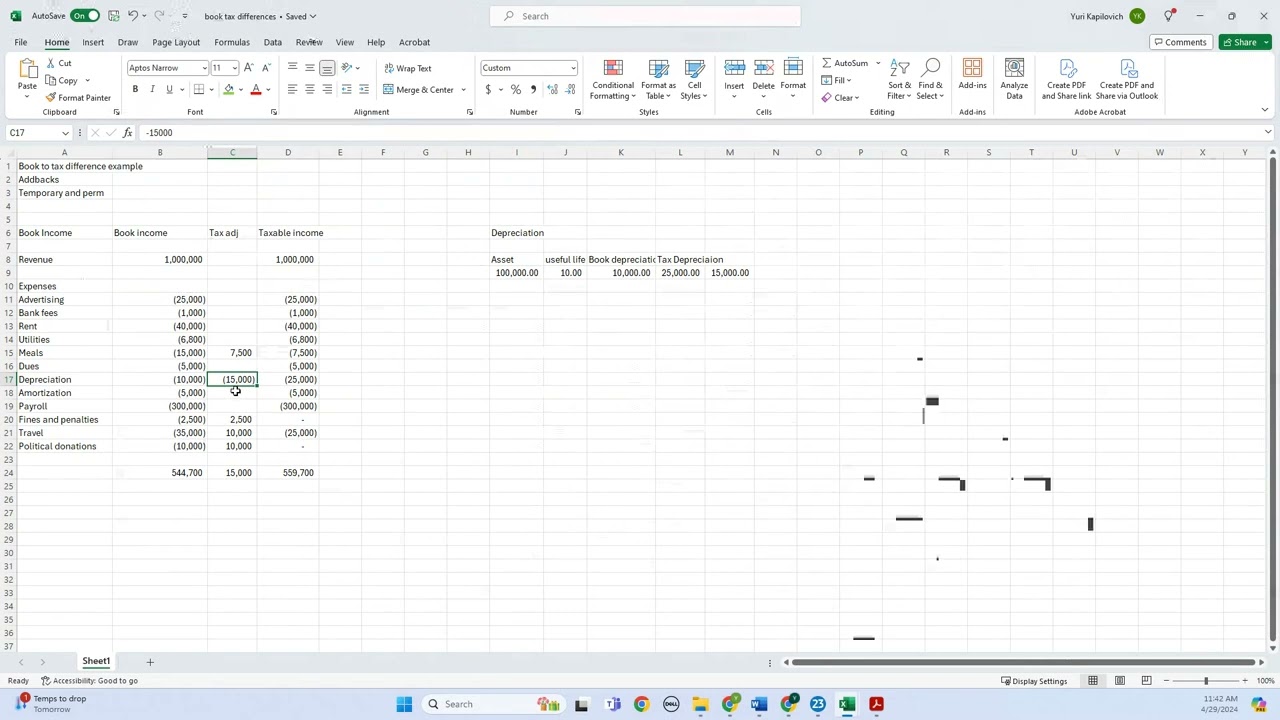Screen dimensions: 1280x720
Task: Click the Sheet1 tab
Action: [96, 661]
